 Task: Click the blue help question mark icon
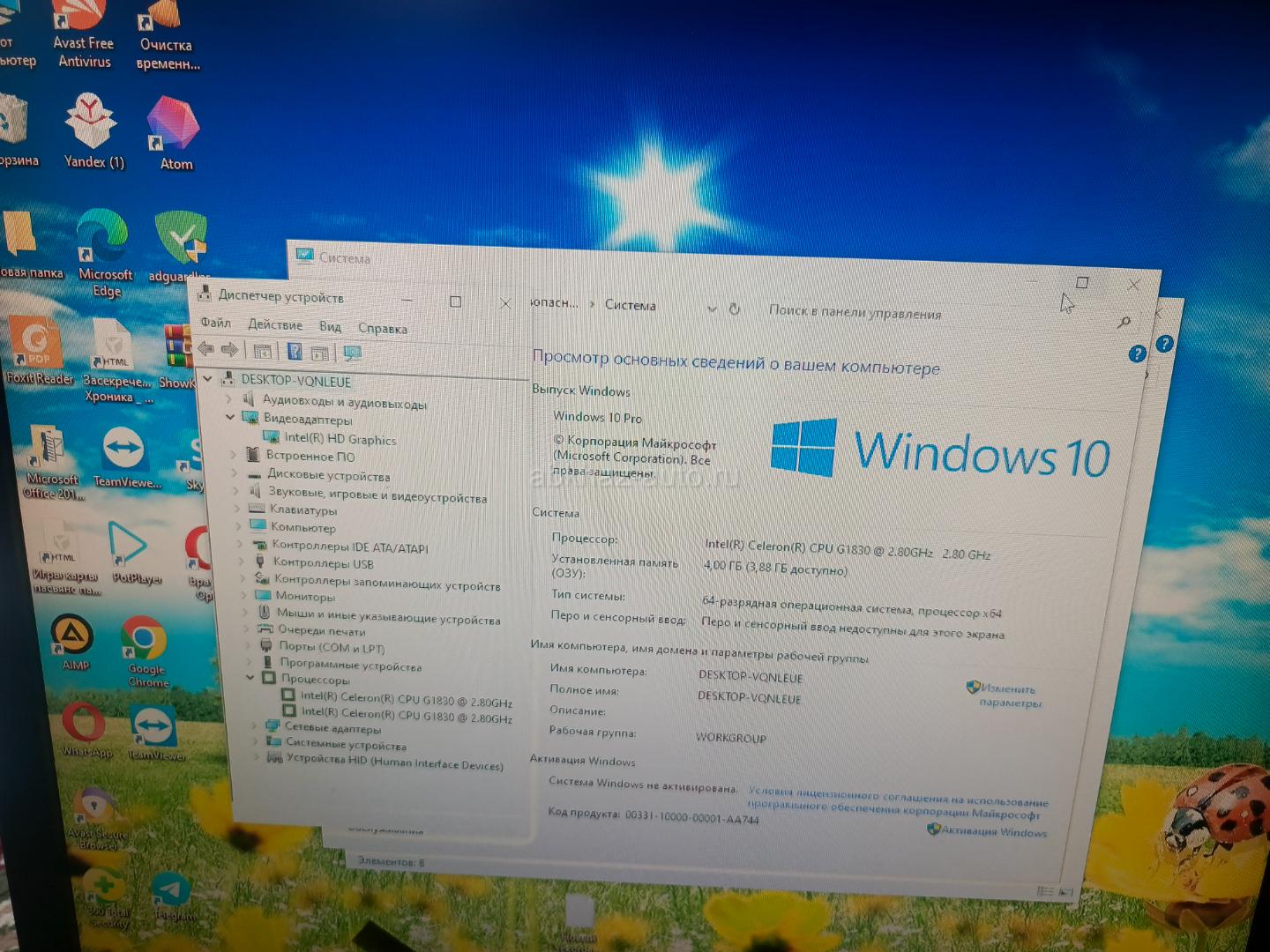click(x=1137, y=354)
